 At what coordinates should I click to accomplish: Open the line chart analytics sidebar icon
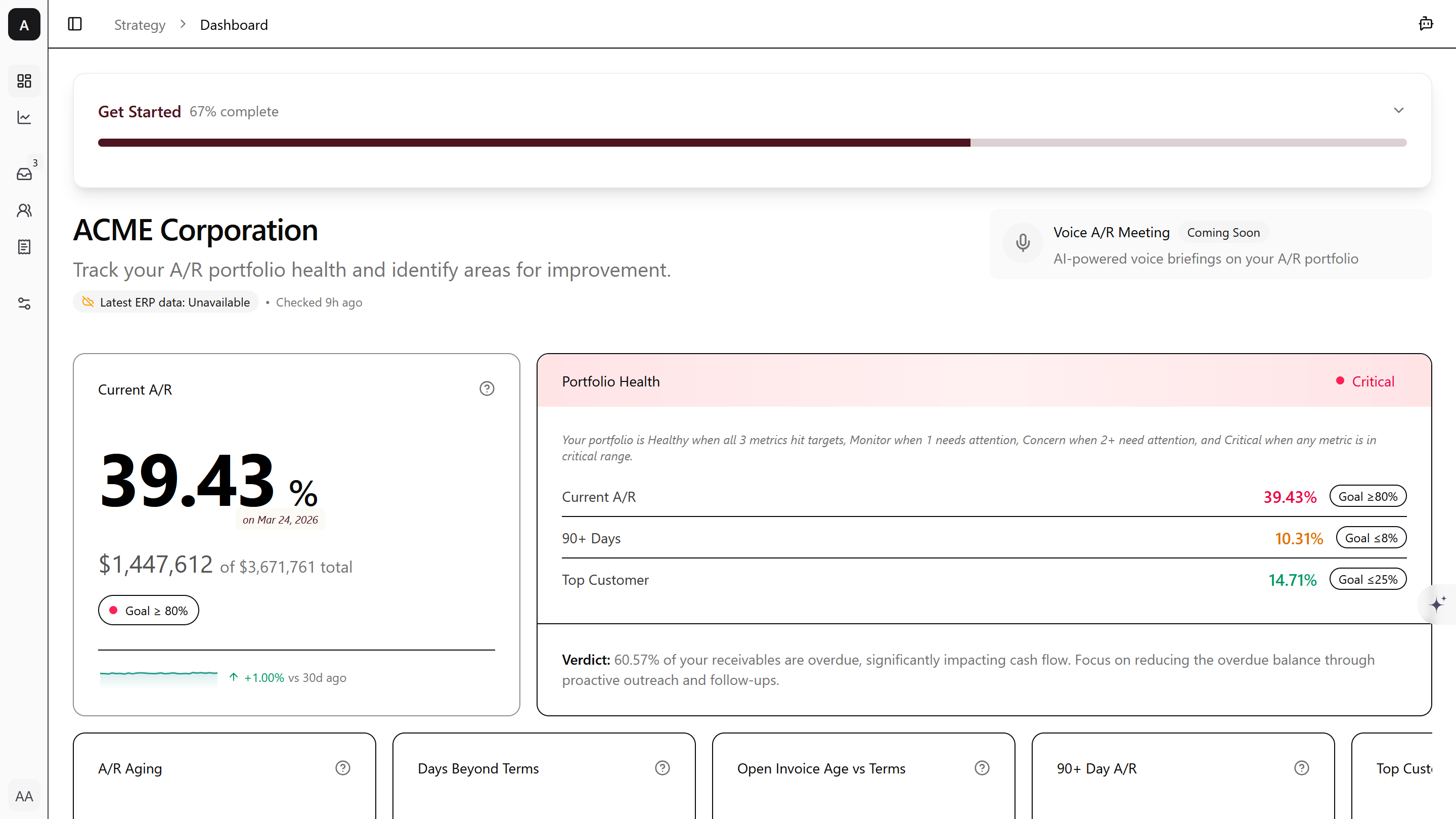point(24,117)
